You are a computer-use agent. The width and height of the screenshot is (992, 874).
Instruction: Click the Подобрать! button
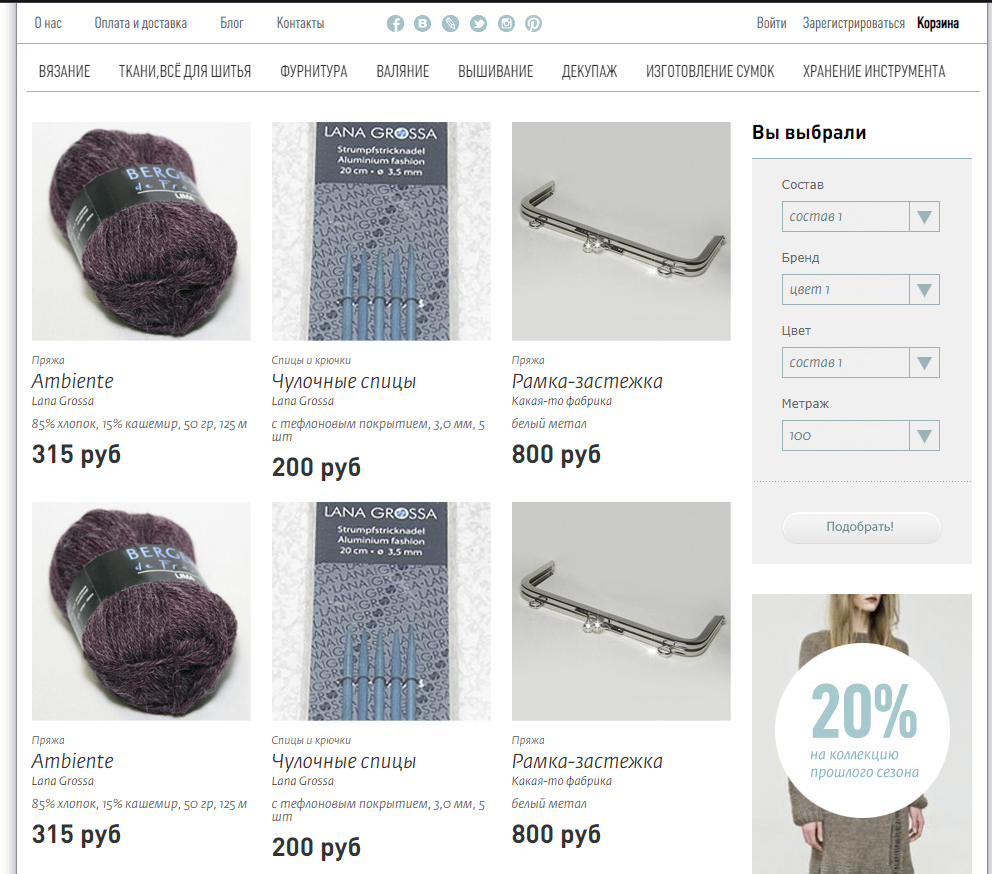861,527
